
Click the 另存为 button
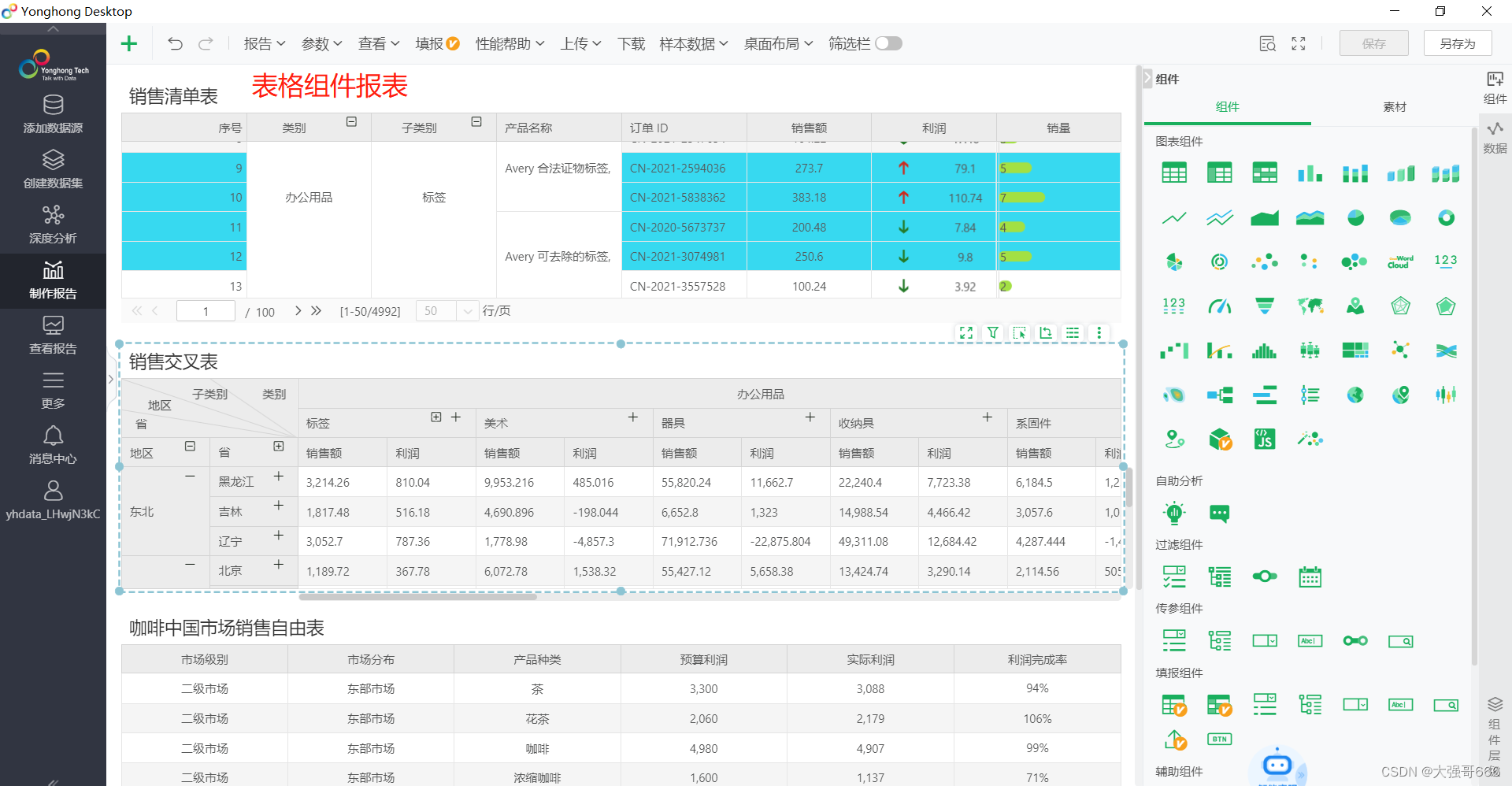pos(1458,43)
